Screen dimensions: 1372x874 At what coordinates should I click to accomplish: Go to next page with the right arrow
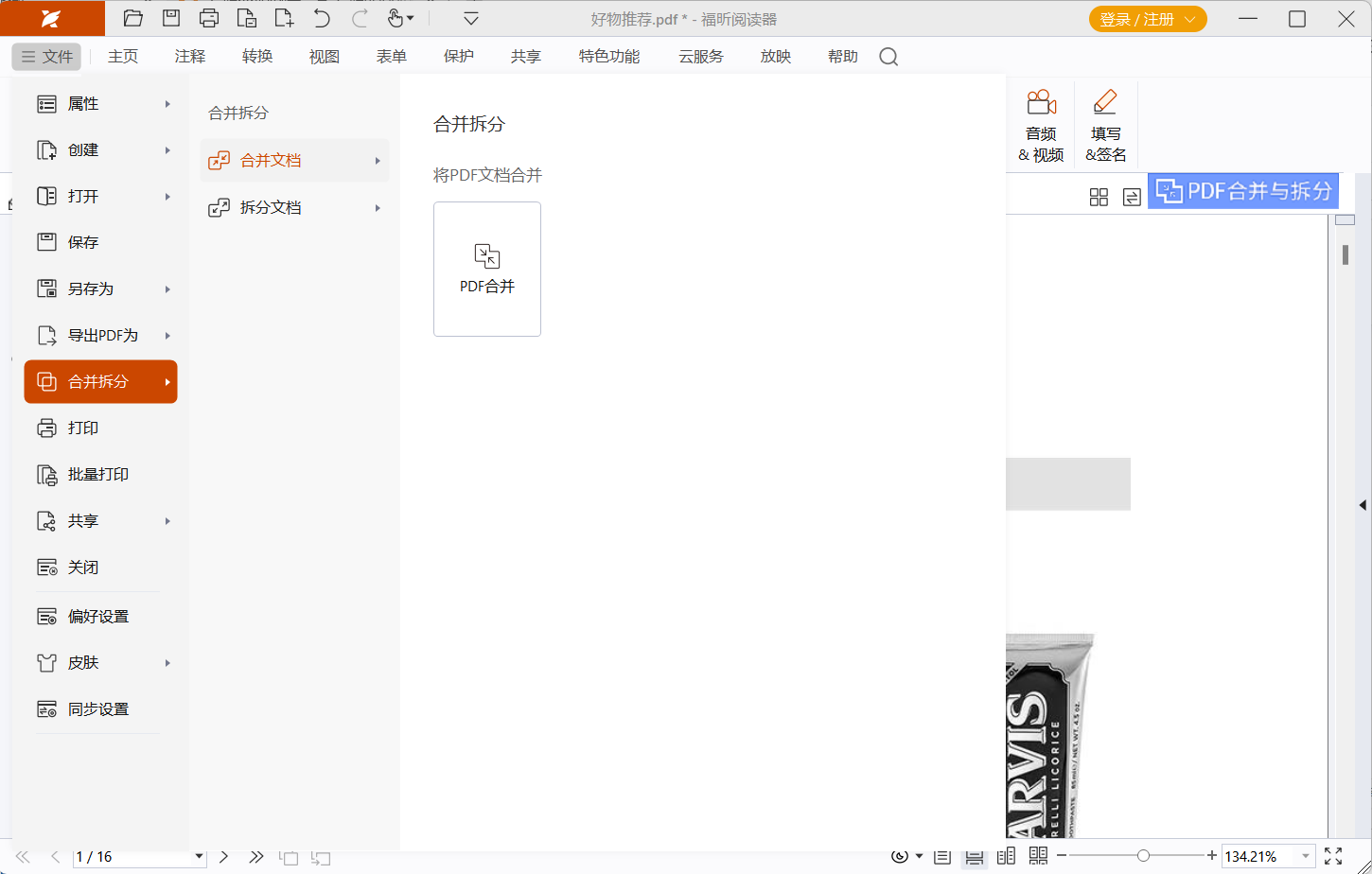point(224,856)
